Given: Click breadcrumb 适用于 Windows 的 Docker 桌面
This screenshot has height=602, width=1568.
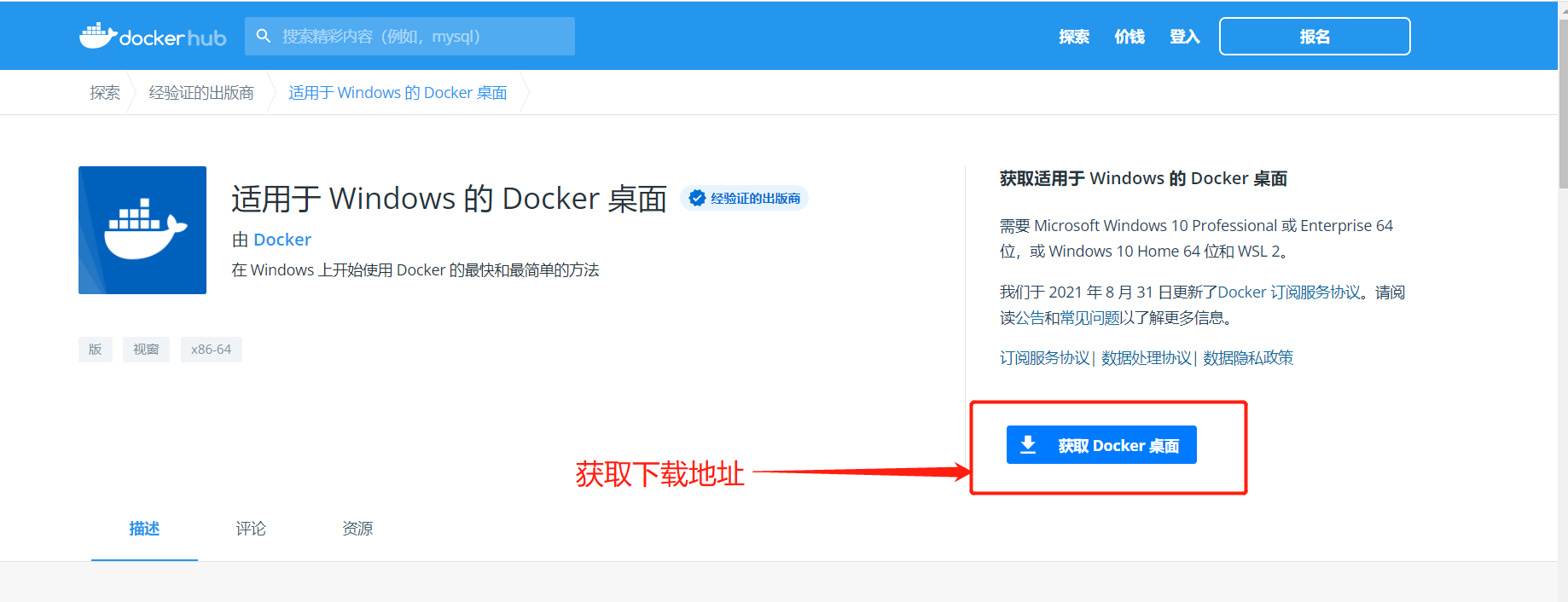Looking at the screenshot, I should click(398, 92).
